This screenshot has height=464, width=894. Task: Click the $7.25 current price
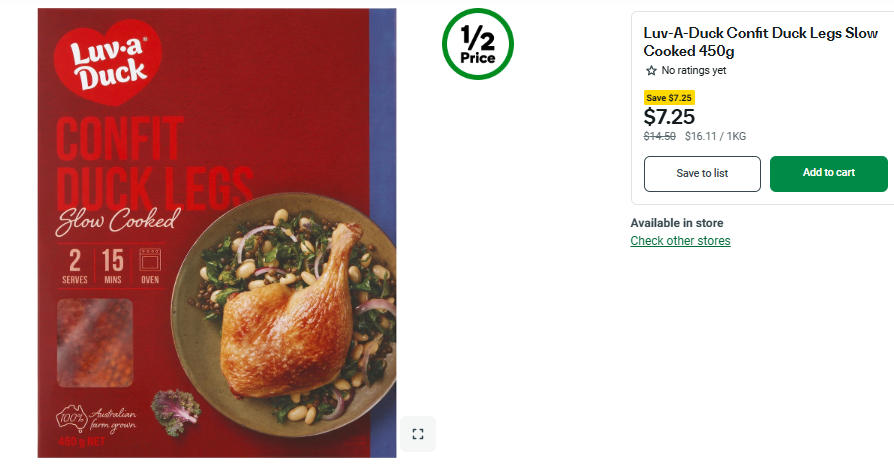[x=669, y=117]
